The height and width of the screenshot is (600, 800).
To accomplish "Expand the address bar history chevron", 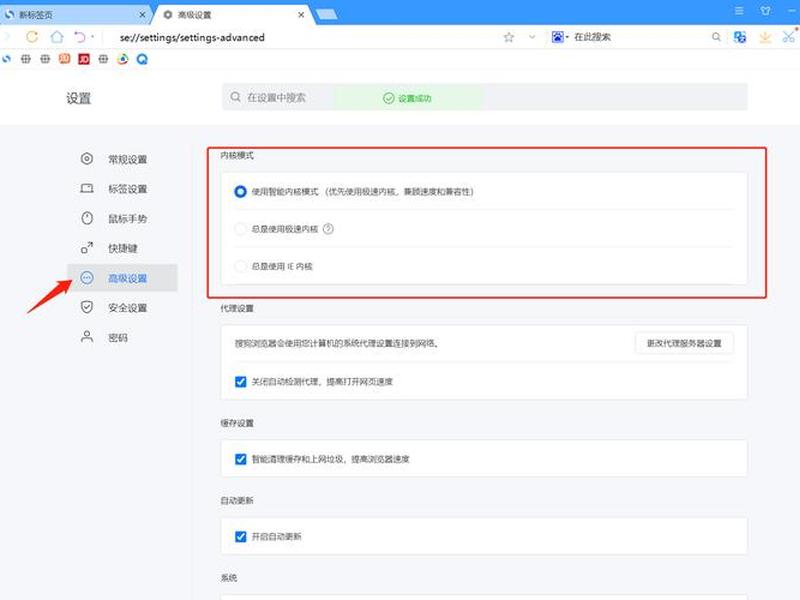I will click(532, 37).
